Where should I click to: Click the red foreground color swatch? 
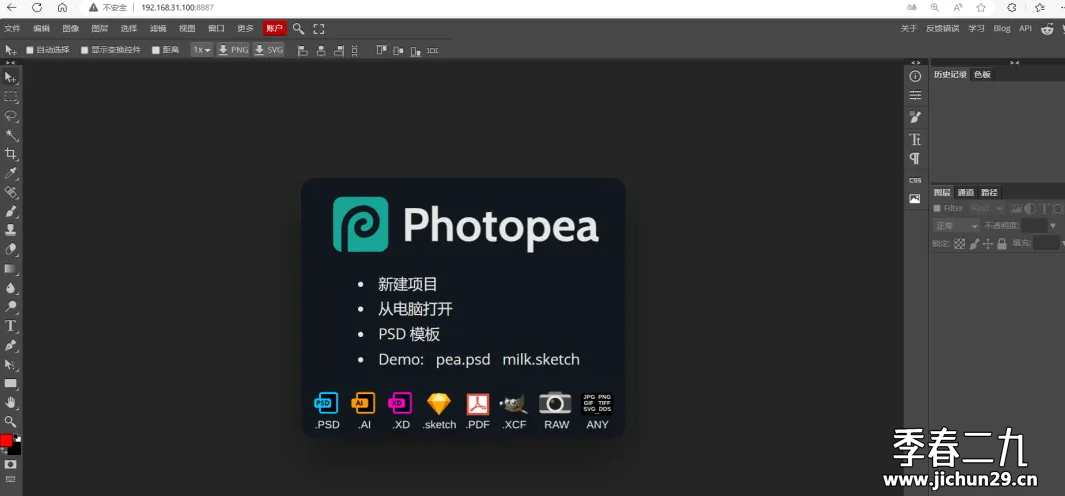6,440
